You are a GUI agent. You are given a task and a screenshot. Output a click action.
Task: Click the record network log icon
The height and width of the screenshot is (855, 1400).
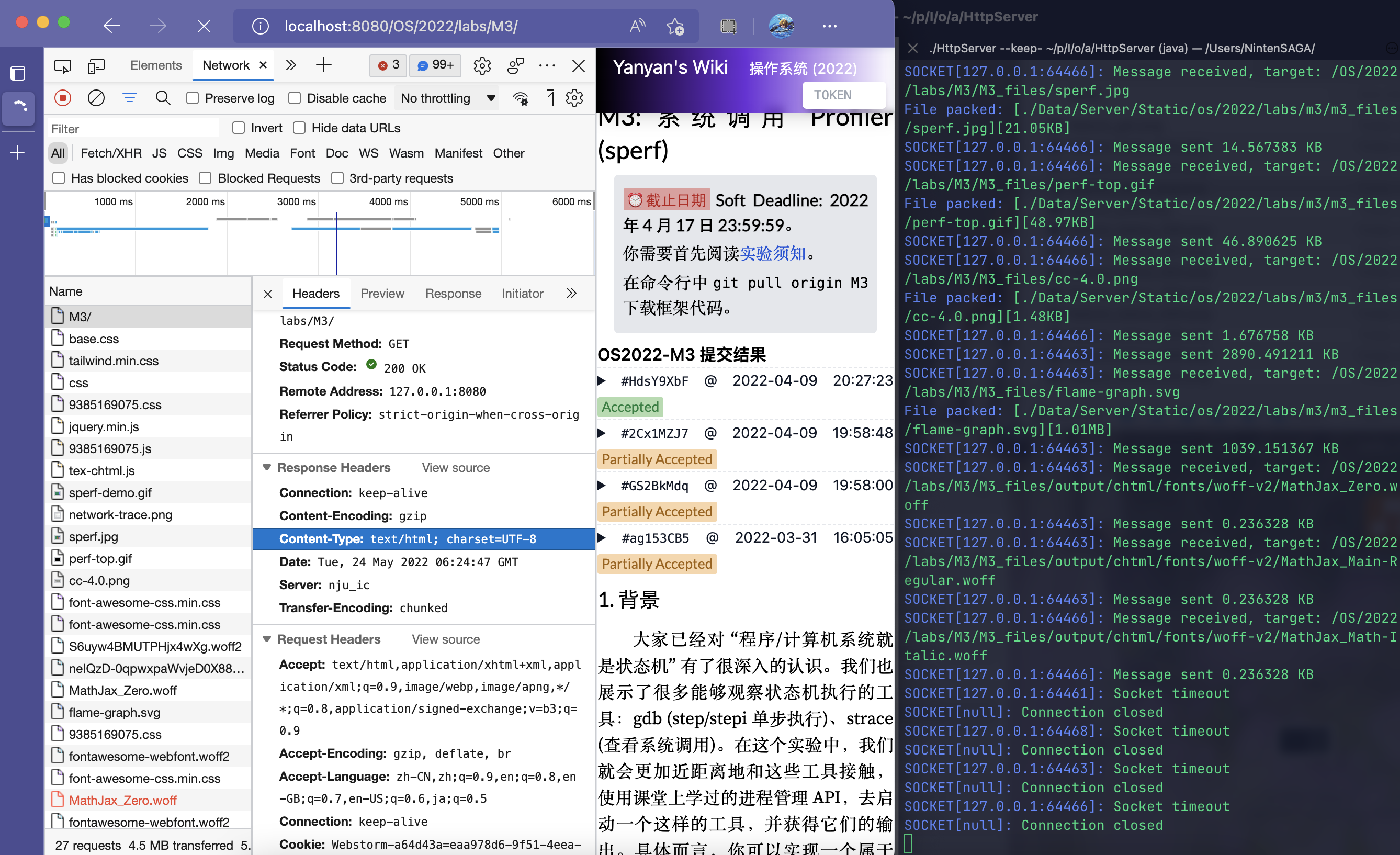coord(62,98)
